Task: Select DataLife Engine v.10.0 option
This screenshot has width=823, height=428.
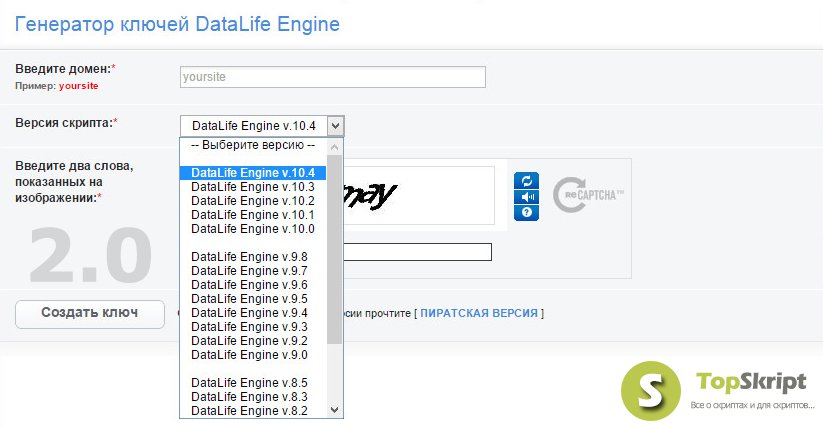Action: 253,229
